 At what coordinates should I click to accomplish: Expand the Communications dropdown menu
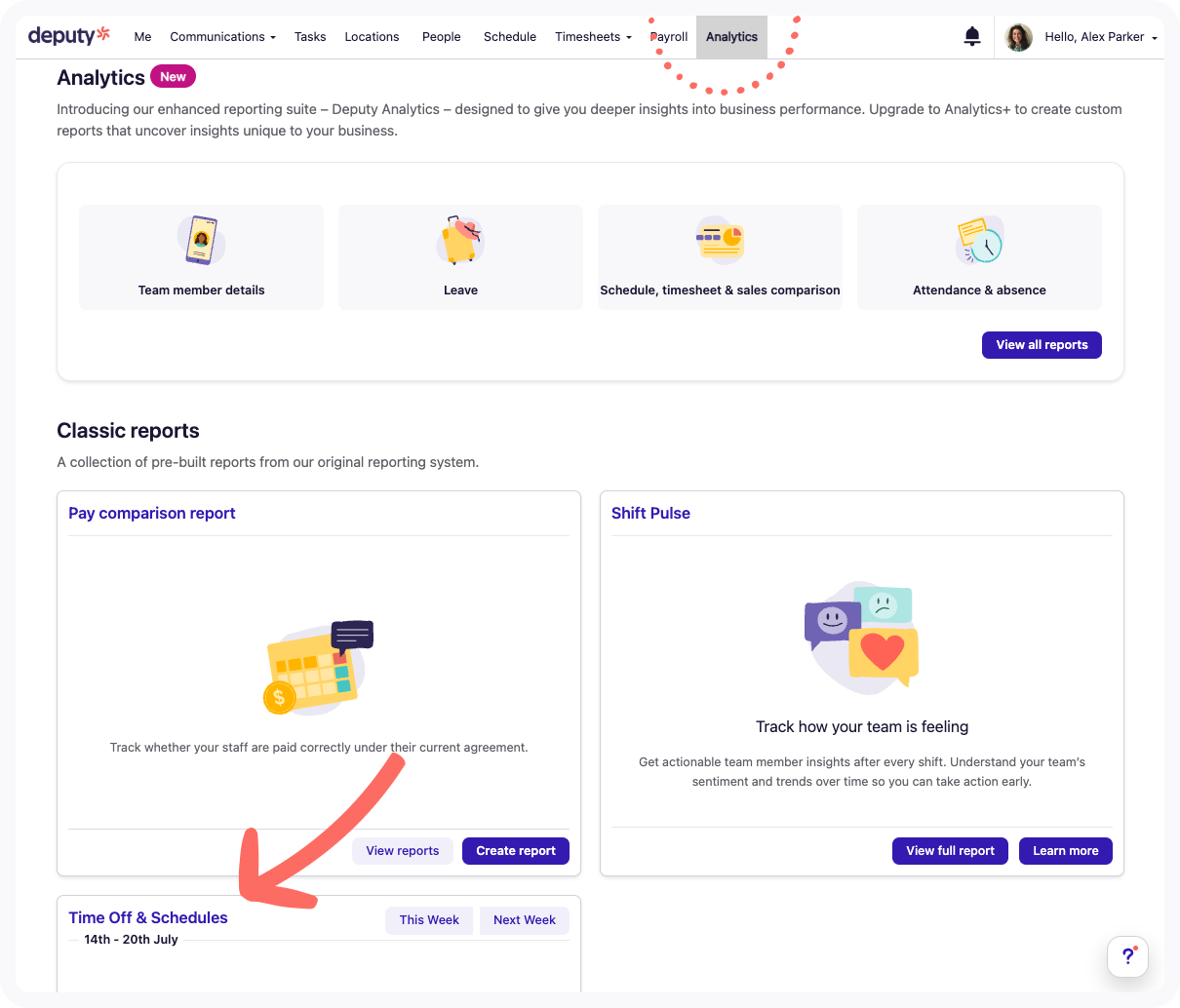pos(222,37)
